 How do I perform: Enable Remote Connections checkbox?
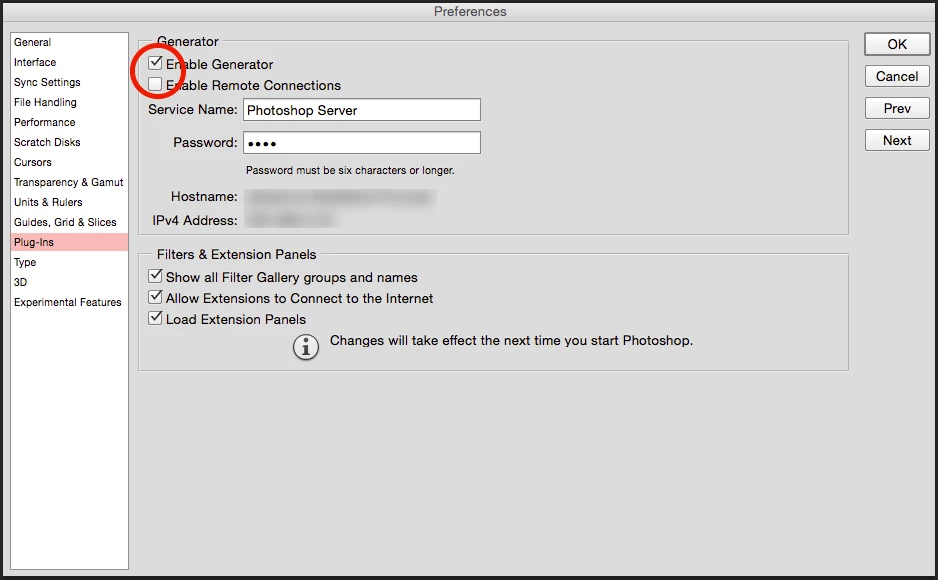point(156,84)
